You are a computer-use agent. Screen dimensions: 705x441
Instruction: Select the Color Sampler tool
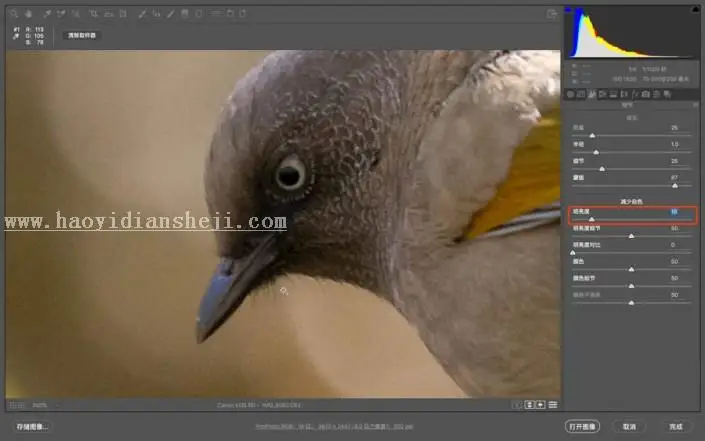point(61,14)
